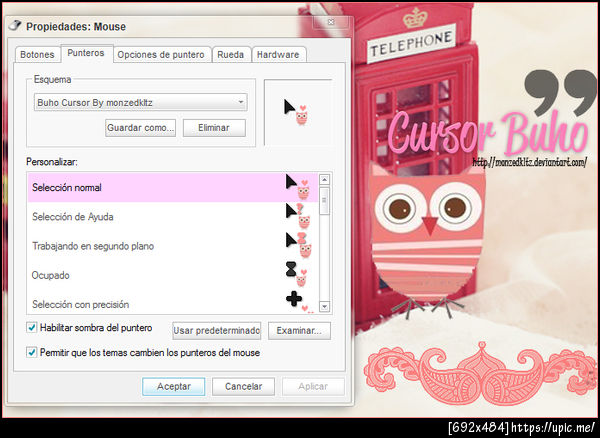Viewport: 600px width, 438px height.
Task: Toggle Habilitar sombra del puntero checkbox
Action: click(x=32, y=327)
